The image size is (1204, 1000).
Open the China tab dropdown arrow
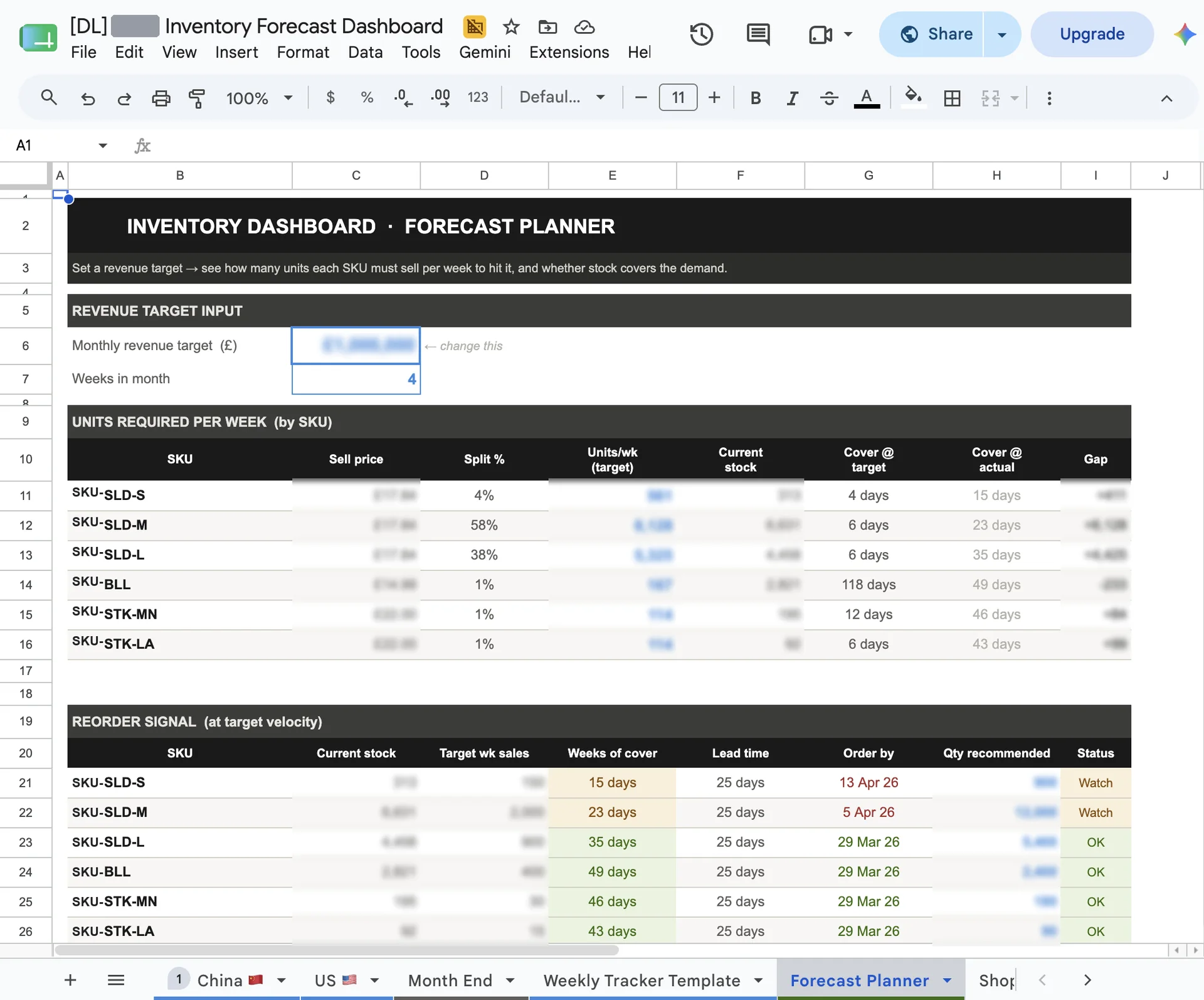tap(282, 980)
